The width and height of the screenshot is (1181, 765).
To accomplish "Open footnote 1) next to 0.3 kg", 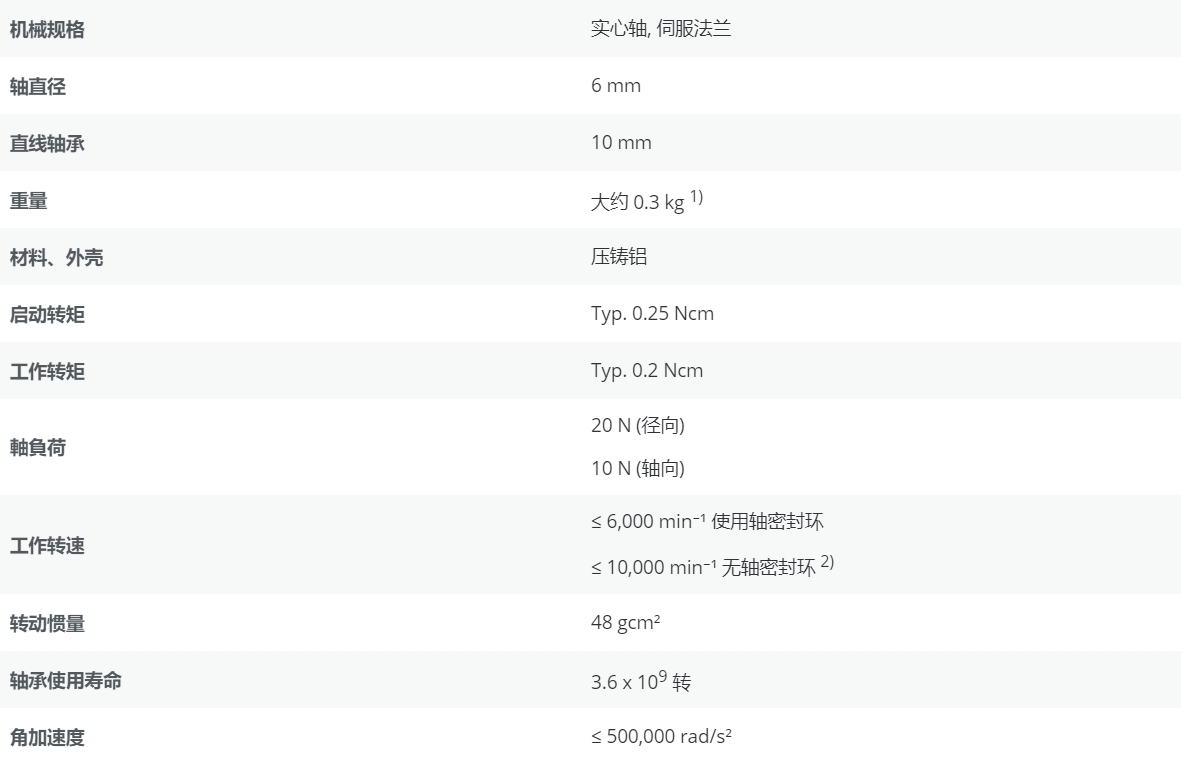I will pos(696,198).
